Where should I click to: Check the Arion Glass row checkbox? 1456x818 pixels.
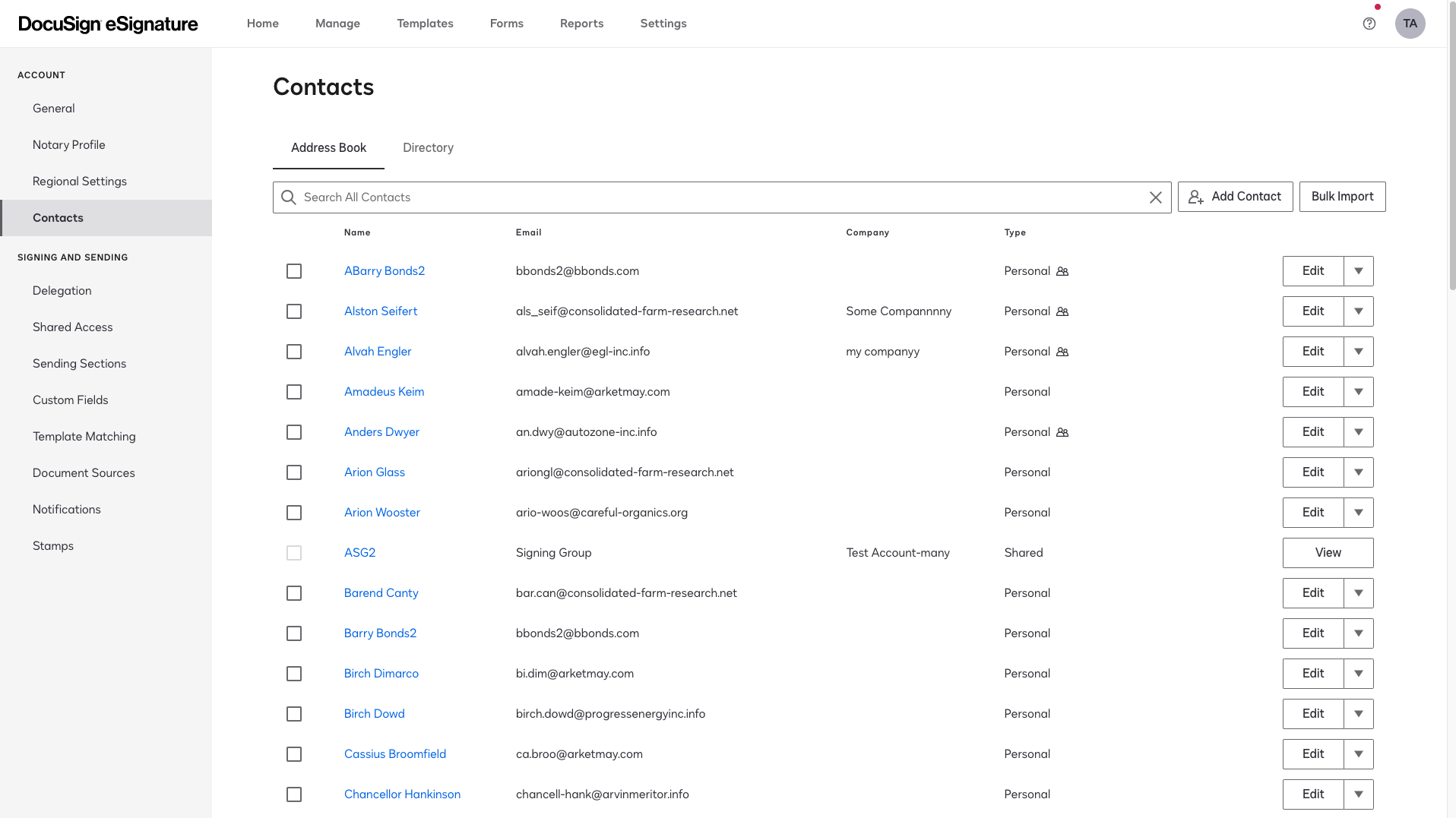tap(294, 472)
